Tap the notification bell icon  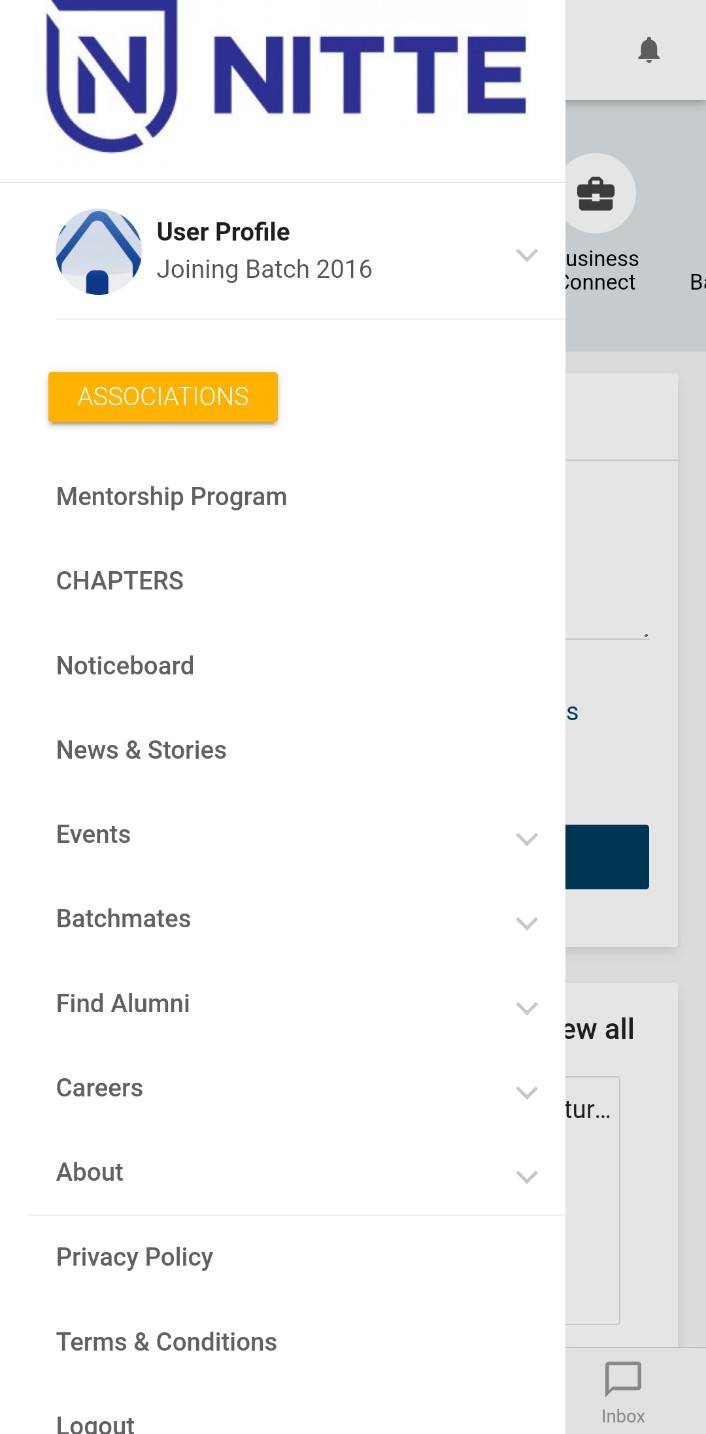649,49
